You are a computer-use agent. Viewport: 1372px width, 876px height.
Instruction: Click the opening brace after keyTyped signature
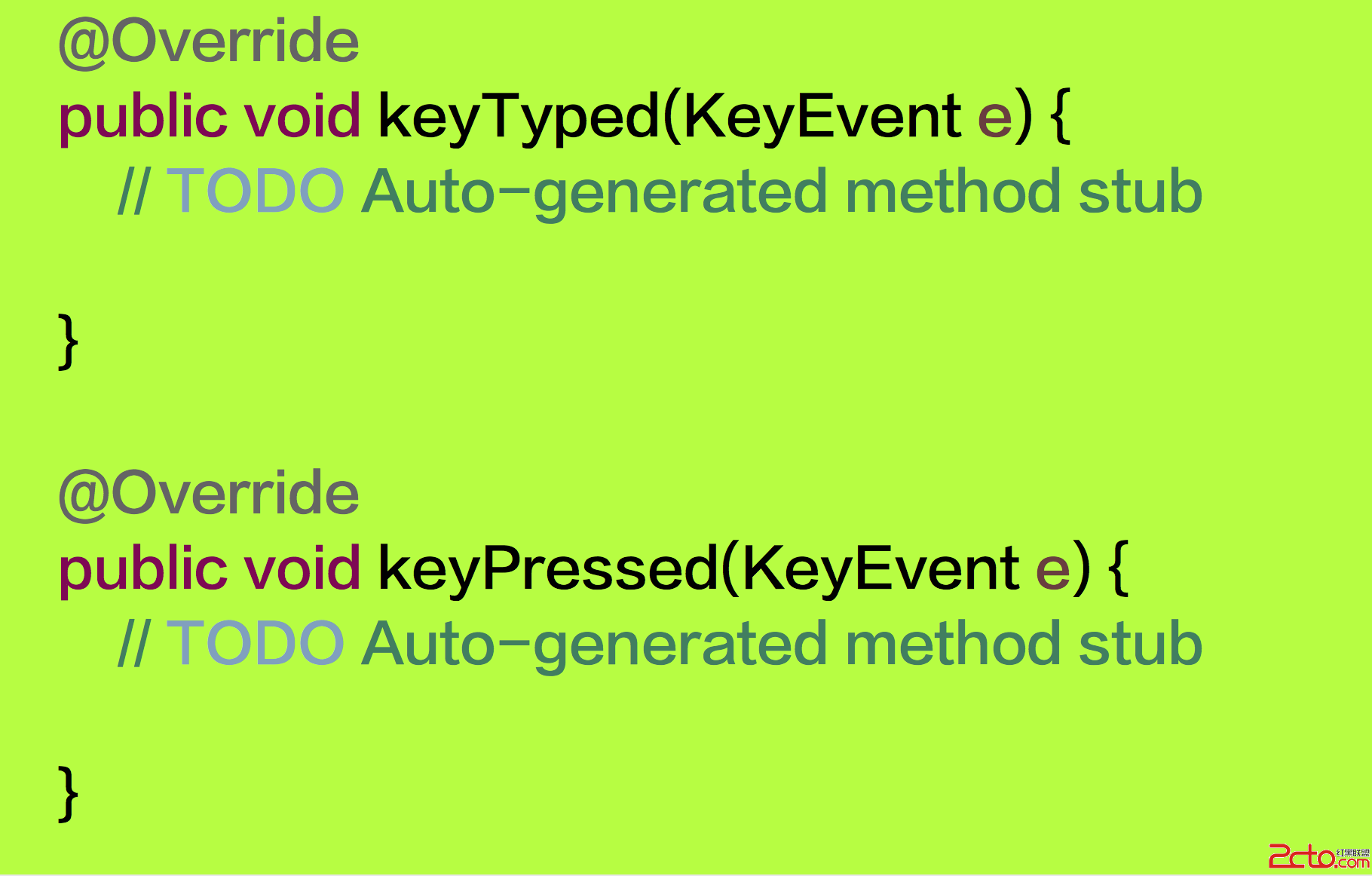(x=1061, y=116)
